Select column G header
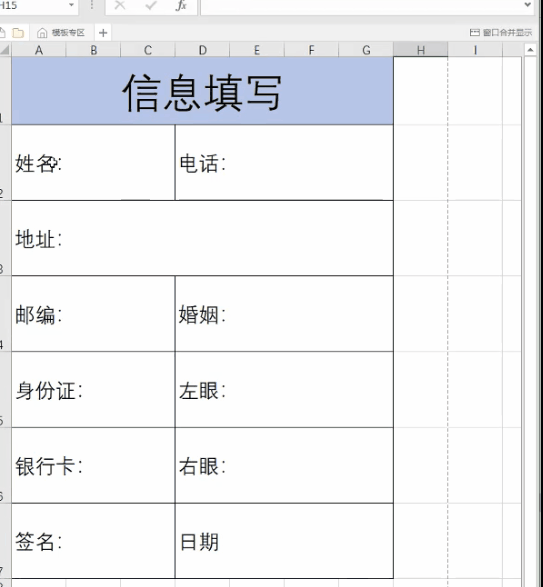The height and width of the screenshot is (587, 543). tap(366, 50)
